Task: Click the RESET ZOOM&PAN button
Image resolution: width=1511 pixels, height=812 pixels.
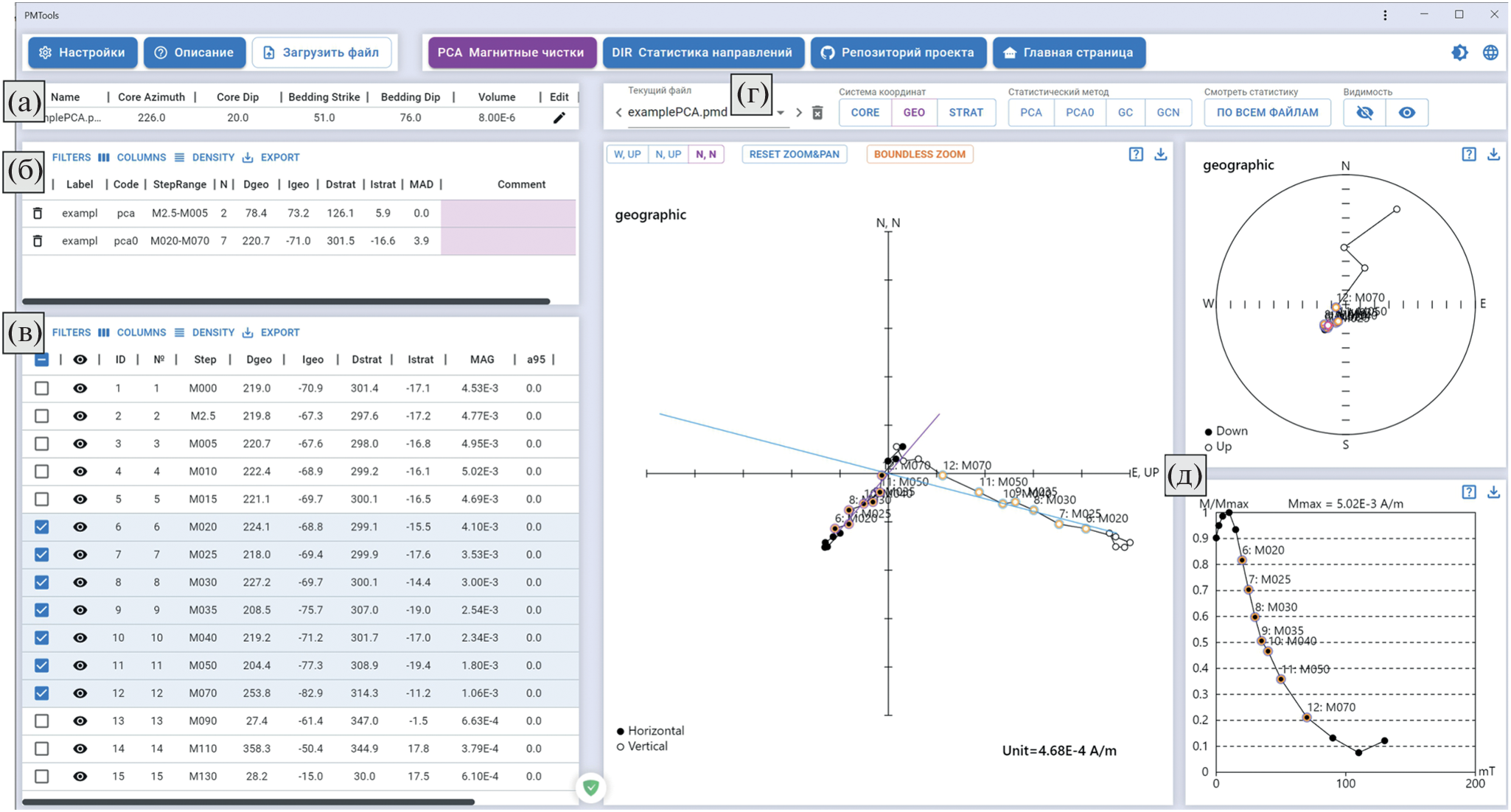Action: click(794, 154)
